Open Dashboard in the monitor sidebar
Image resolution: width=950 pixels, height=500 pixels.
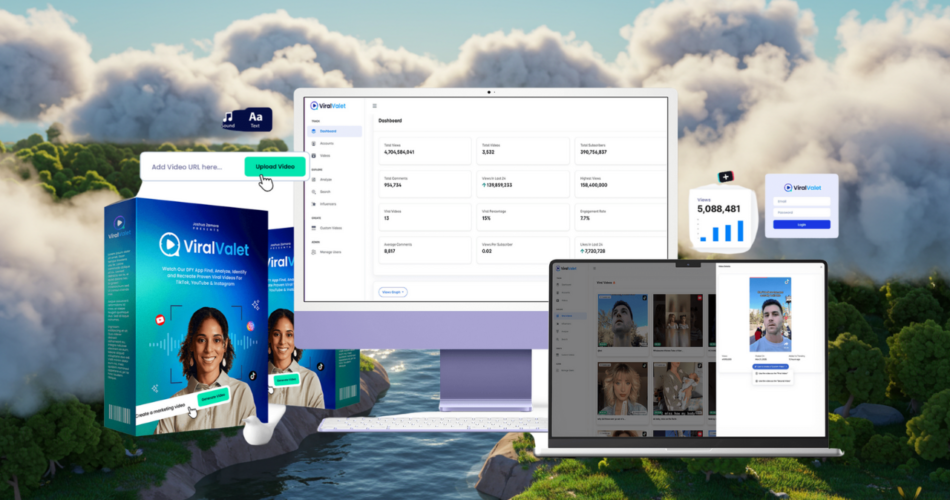click(x=335, y=131)
